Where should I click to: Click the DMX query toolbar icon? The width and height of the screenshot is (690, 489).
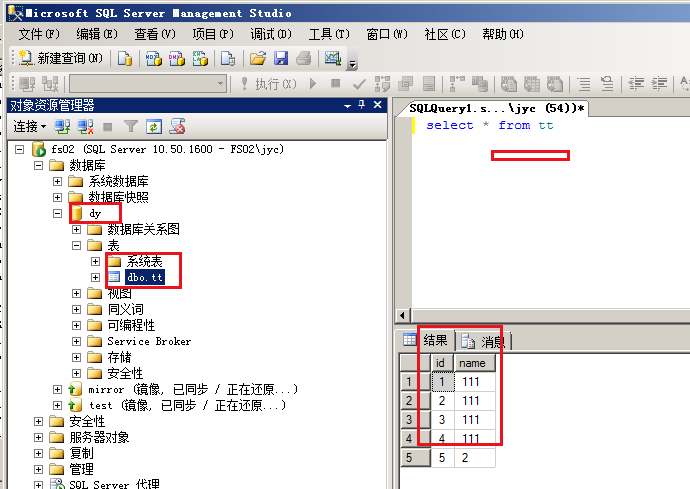pyautogui.click(x=176, y=58)
